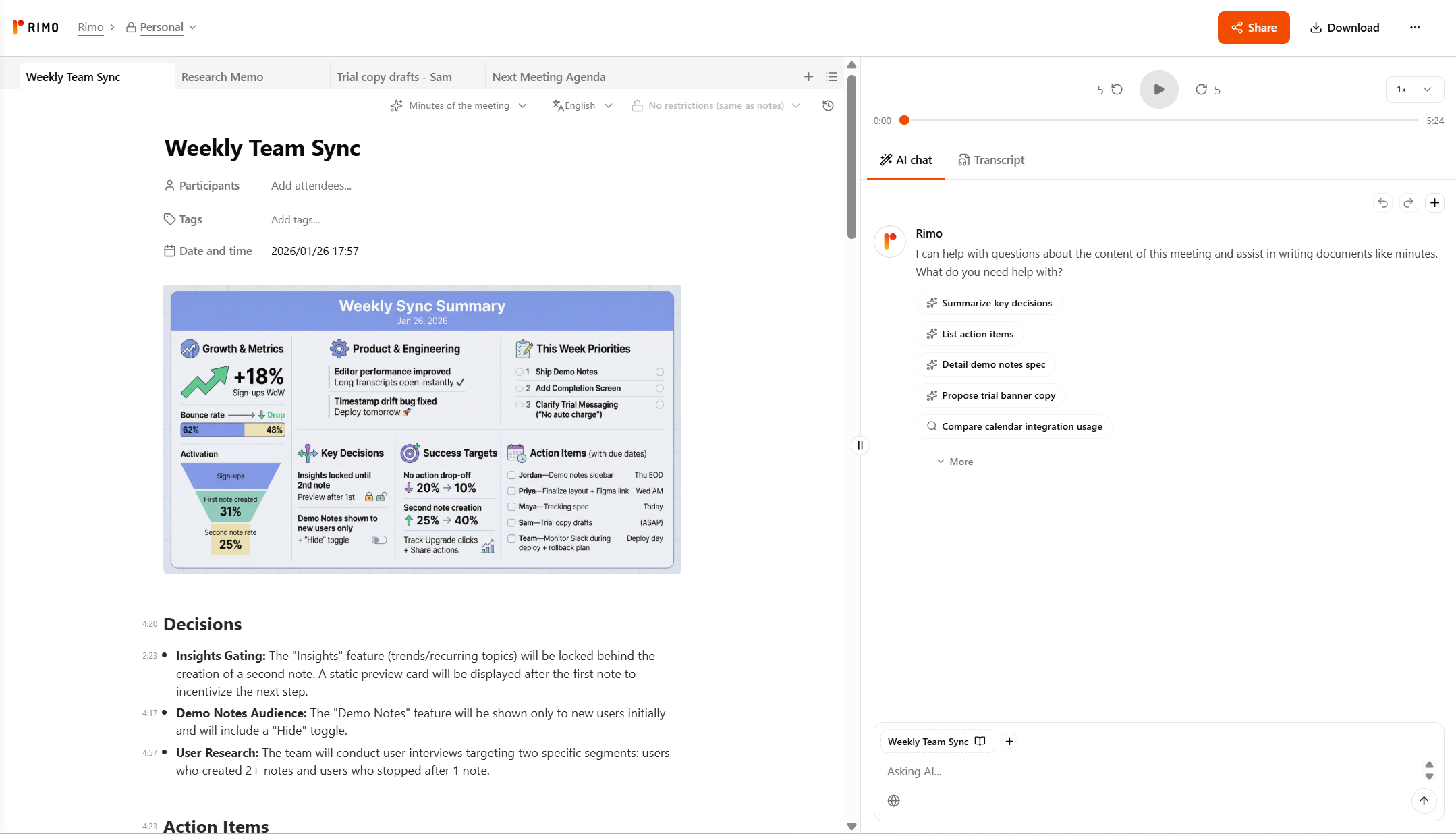The height and width of the screenshot is (834, 1456).
Task: Open version history clock icon
Action: click(x=828, y=105)
